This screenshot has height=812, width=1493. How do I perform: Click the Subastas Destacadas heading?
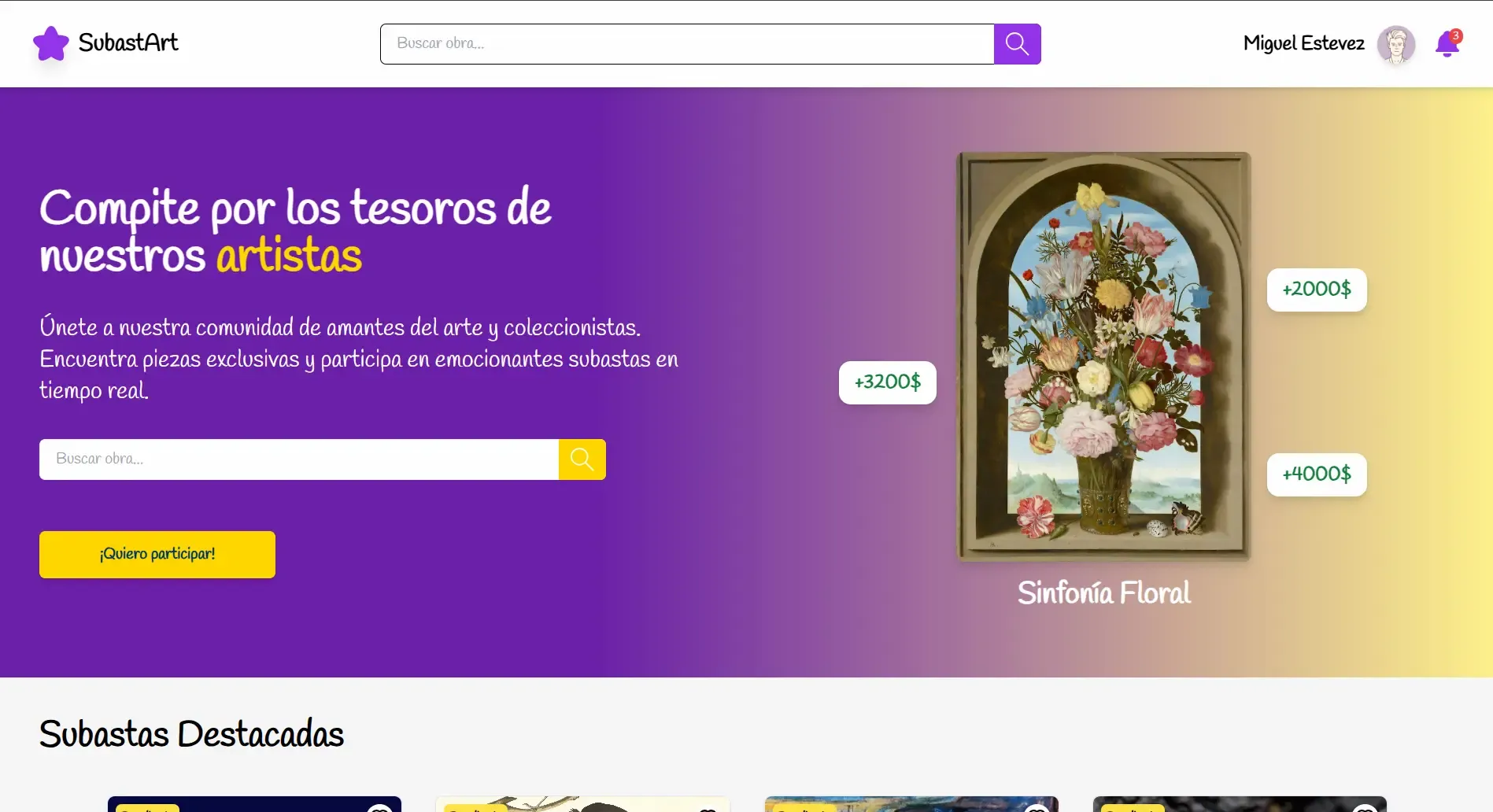tap(191, 734)
